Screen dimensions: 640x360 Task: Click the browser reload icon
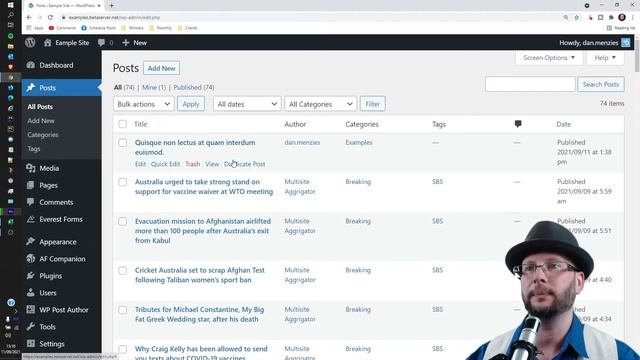tap(50, 18)
